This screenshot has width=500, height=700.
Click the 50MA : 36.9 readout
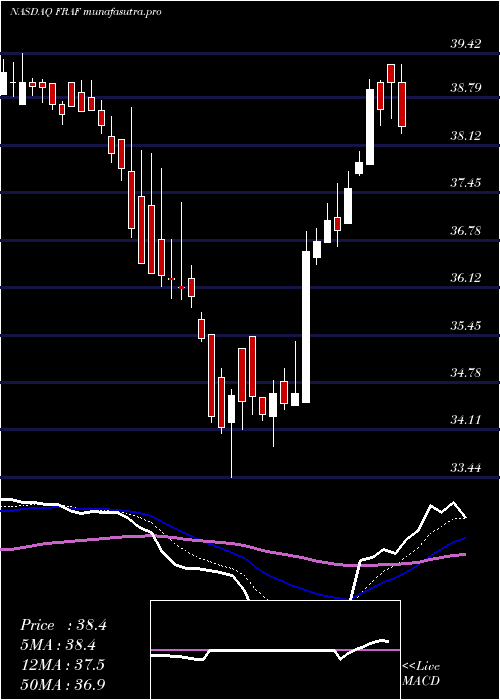(62, 684)
